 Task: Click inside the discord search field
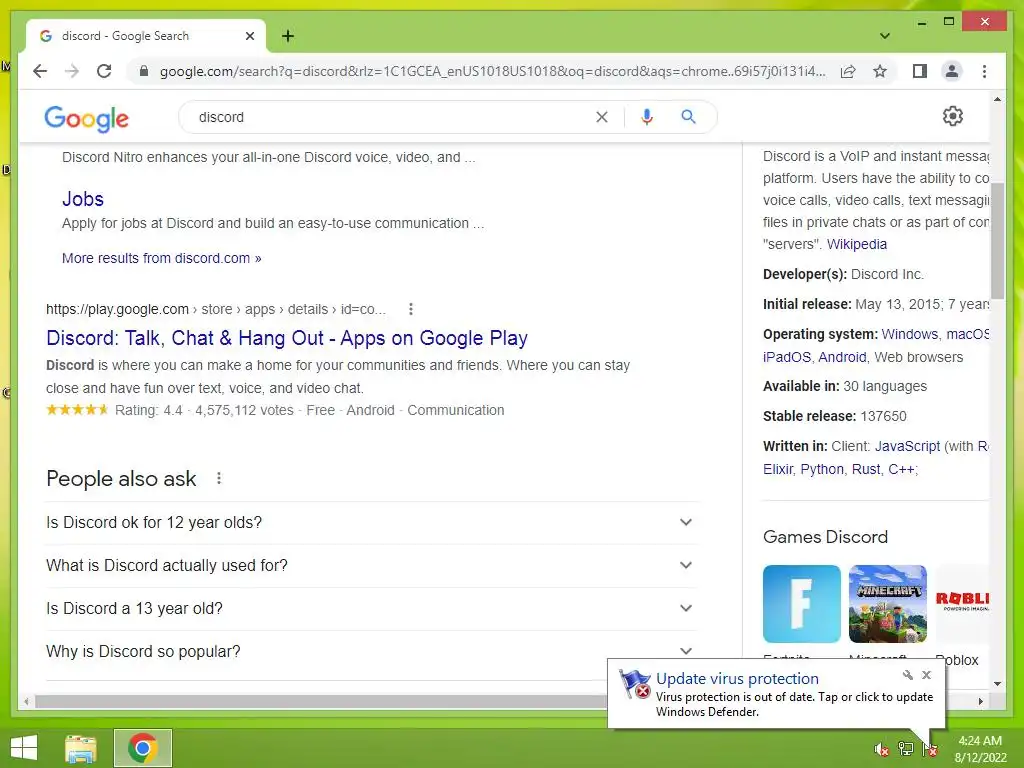point(392,117)
